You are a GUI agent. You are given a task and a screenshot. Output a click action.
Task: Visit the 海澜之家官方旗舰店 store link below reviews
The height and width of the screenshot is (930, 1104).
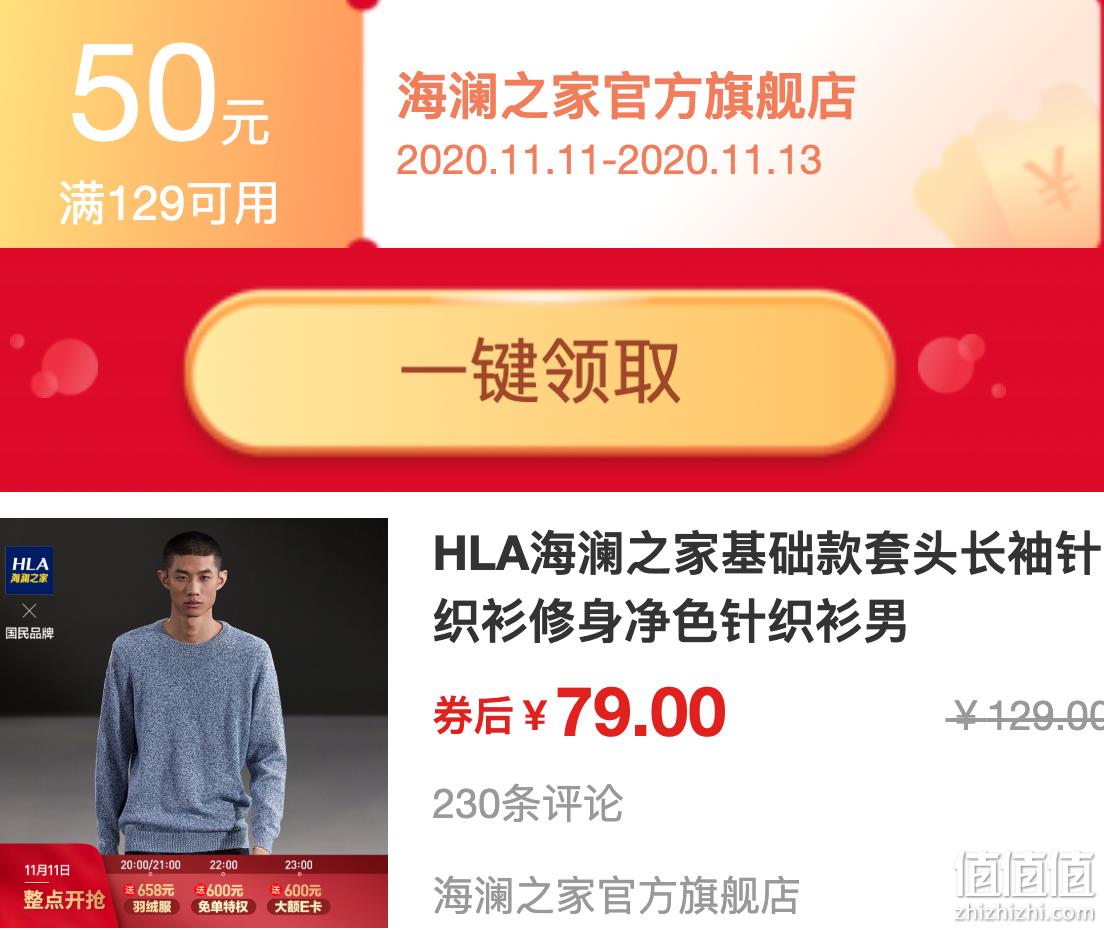point(616,896)
